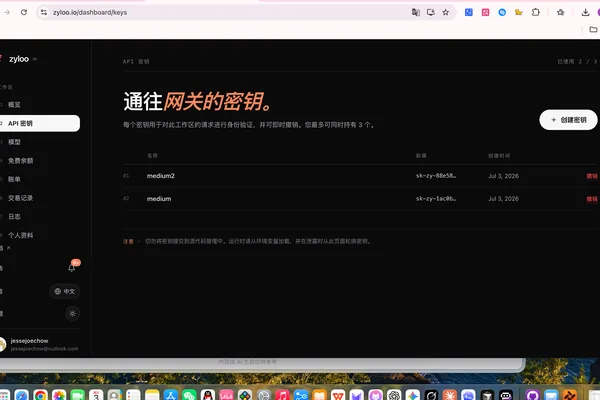
Task: Open the blue circular extension icon
Action: (x=502, y=12)
